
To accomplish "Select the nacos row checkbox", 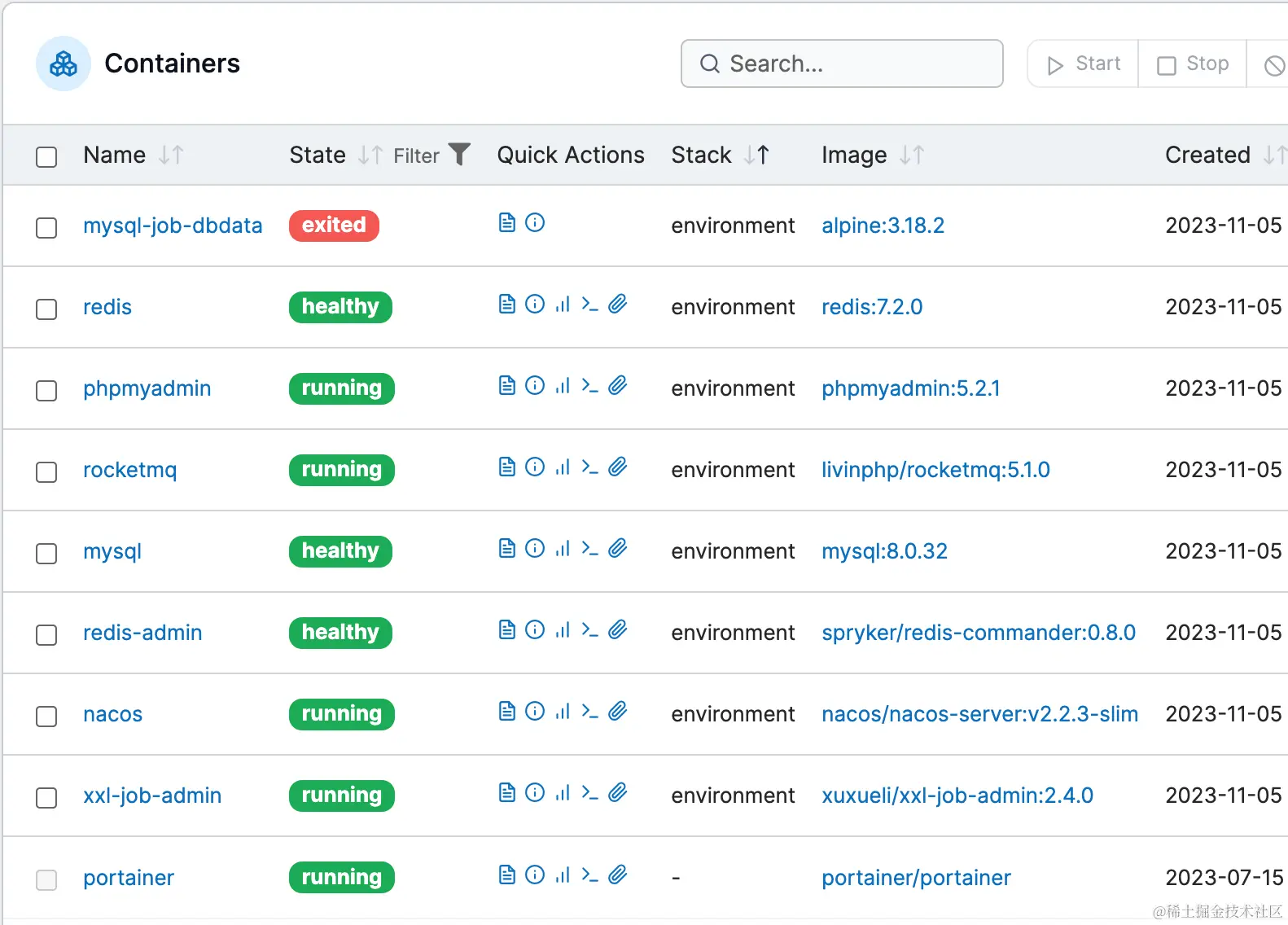I will (46, 716).
